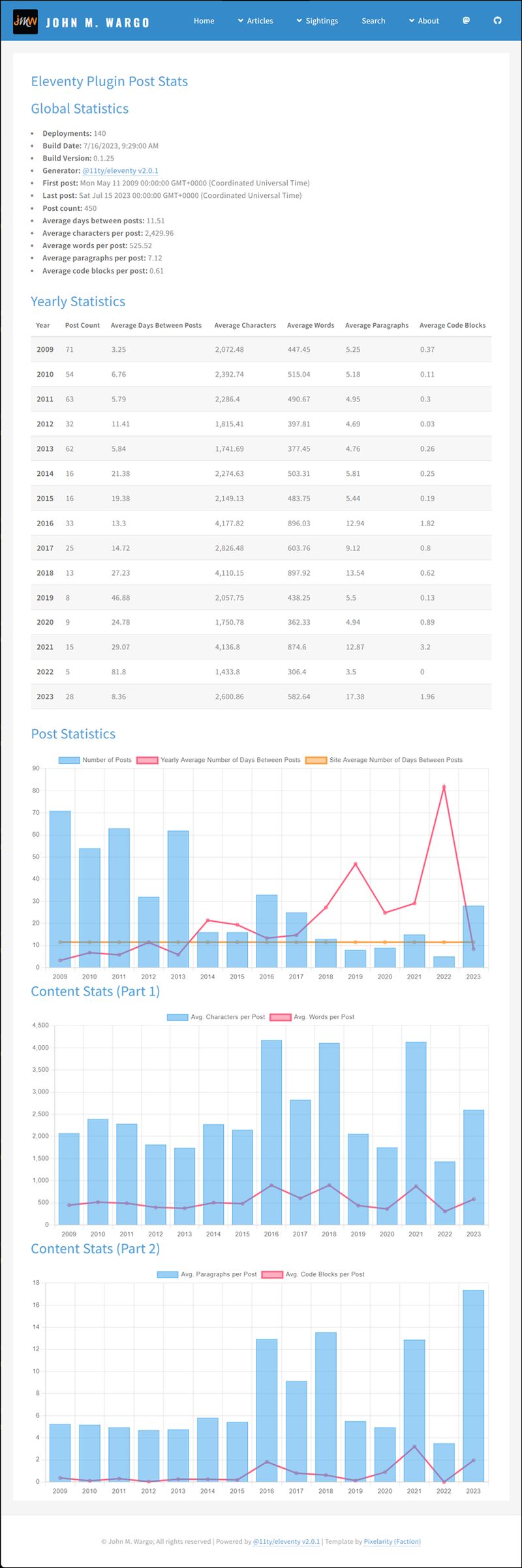
Task: Click the 2013 bar in Post Statistics chart
Action: pos(178,899)
